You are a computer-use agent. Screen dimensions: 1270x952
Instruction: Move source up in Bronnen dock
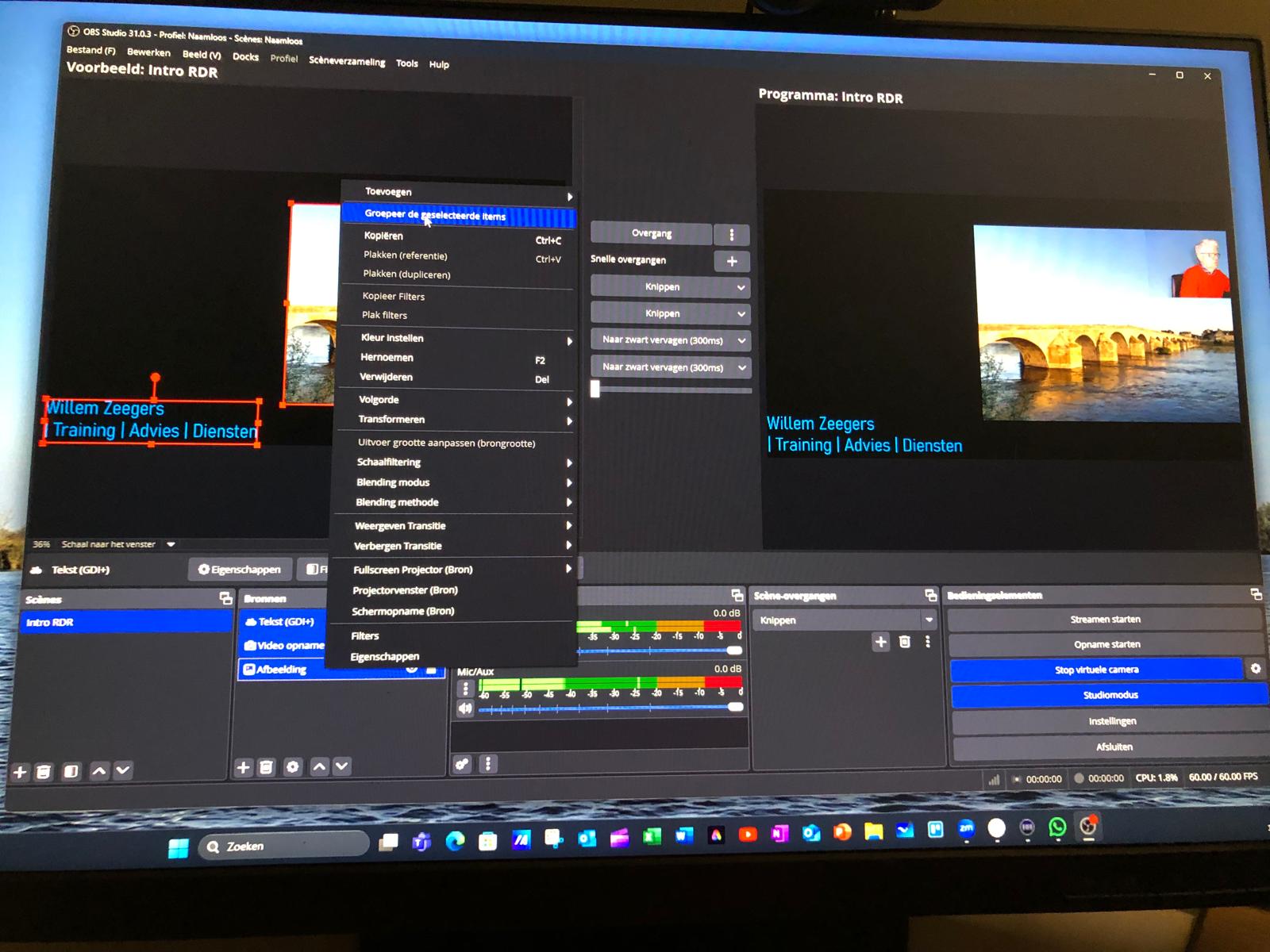point(319,766)
